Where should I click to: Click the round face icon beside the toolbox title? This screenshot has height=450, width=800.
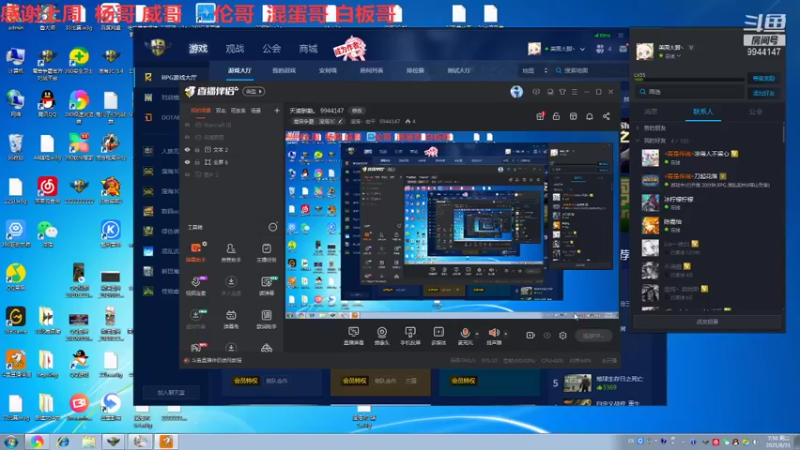(273, 227)
